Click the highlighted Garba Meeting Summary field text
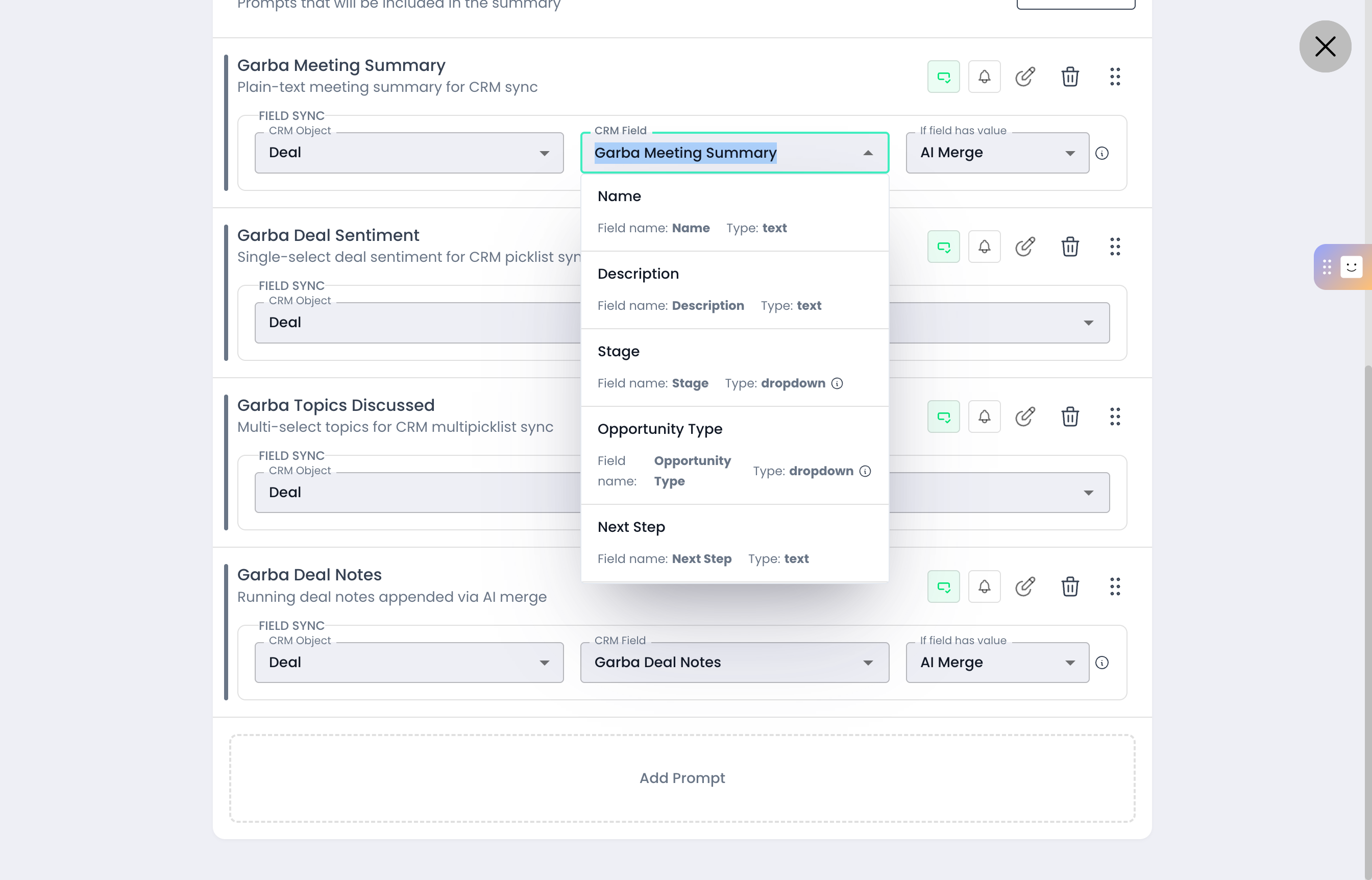Image resolution: width=1372 pixels, height=880 pixels. (685, 153)
